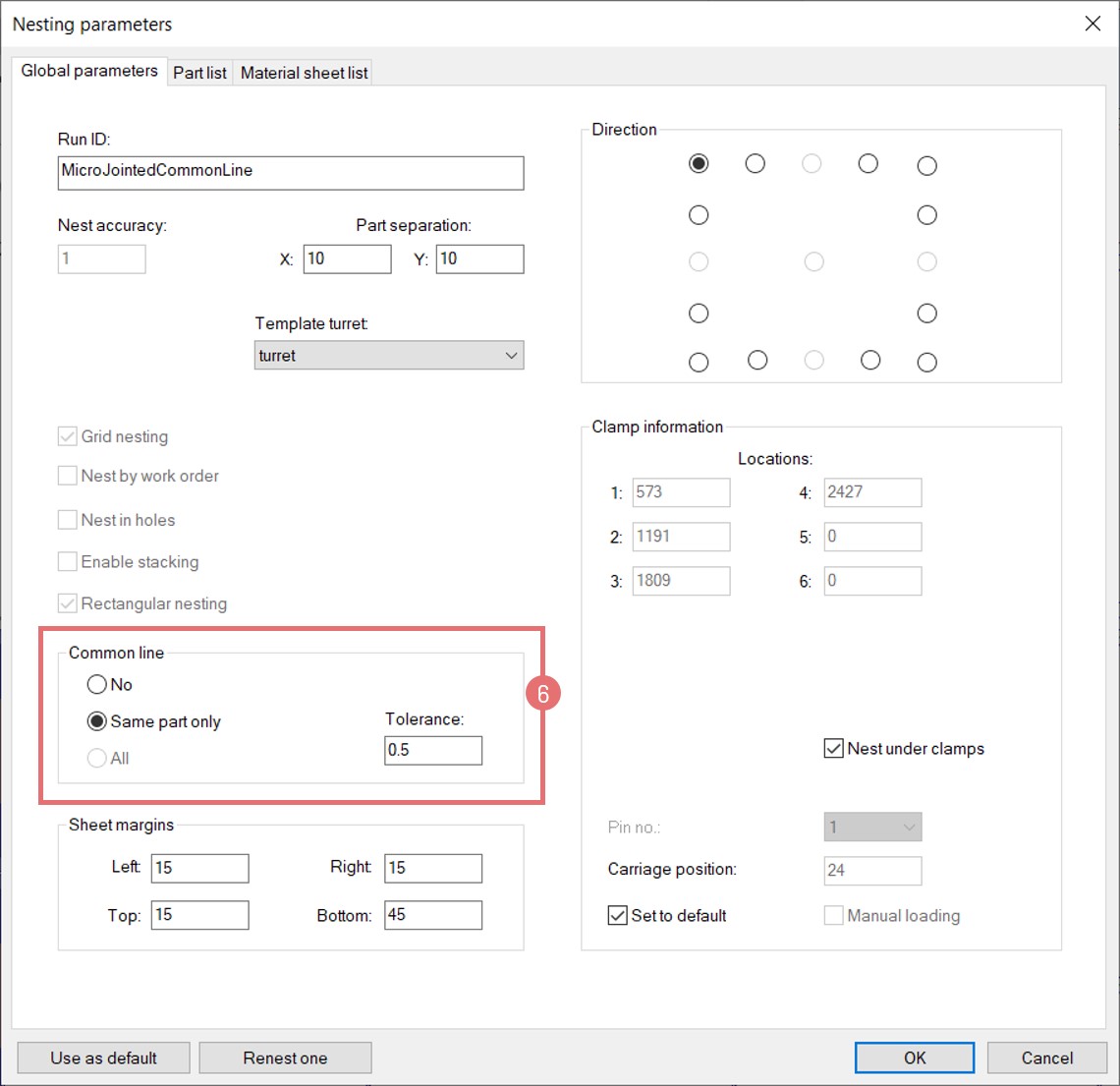Click the Part separation Y field
Screen dimensions: 1120x1086
coord(479,258)
